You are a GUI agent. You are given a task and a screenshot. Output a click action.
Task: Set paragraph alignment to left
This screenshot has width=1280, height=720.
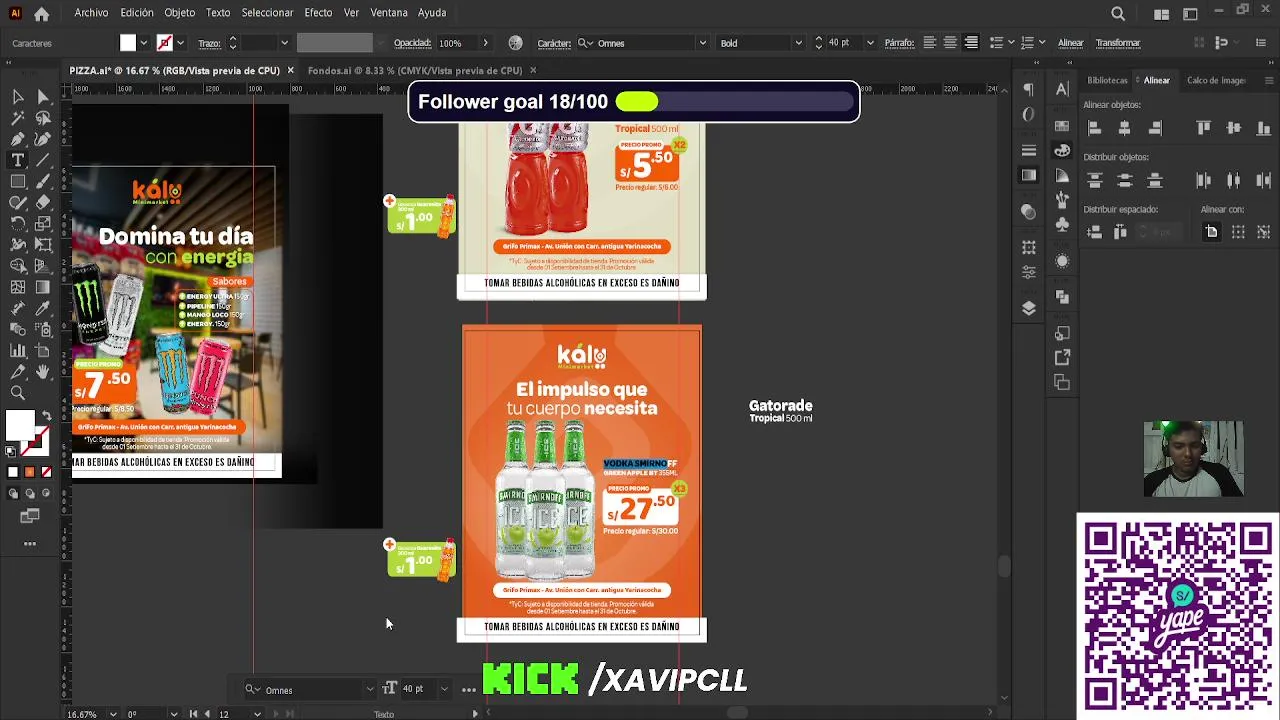[929, 43]
